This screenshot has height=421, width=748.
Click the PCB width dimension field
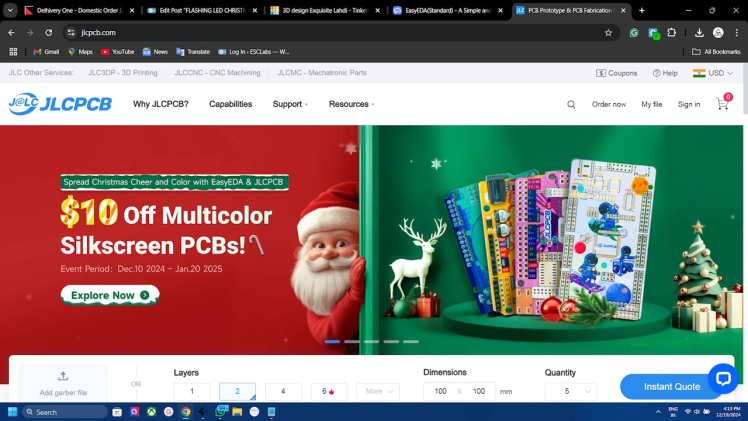pos(440,391)
